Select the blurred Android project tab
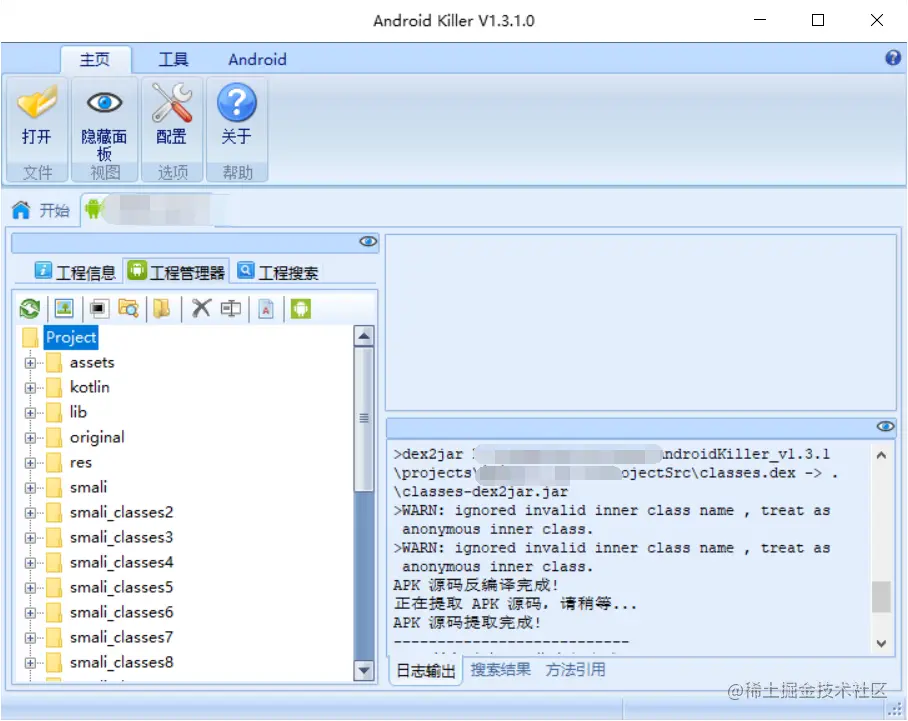Viewport: 908px width, 721px height. click(153, 209)
